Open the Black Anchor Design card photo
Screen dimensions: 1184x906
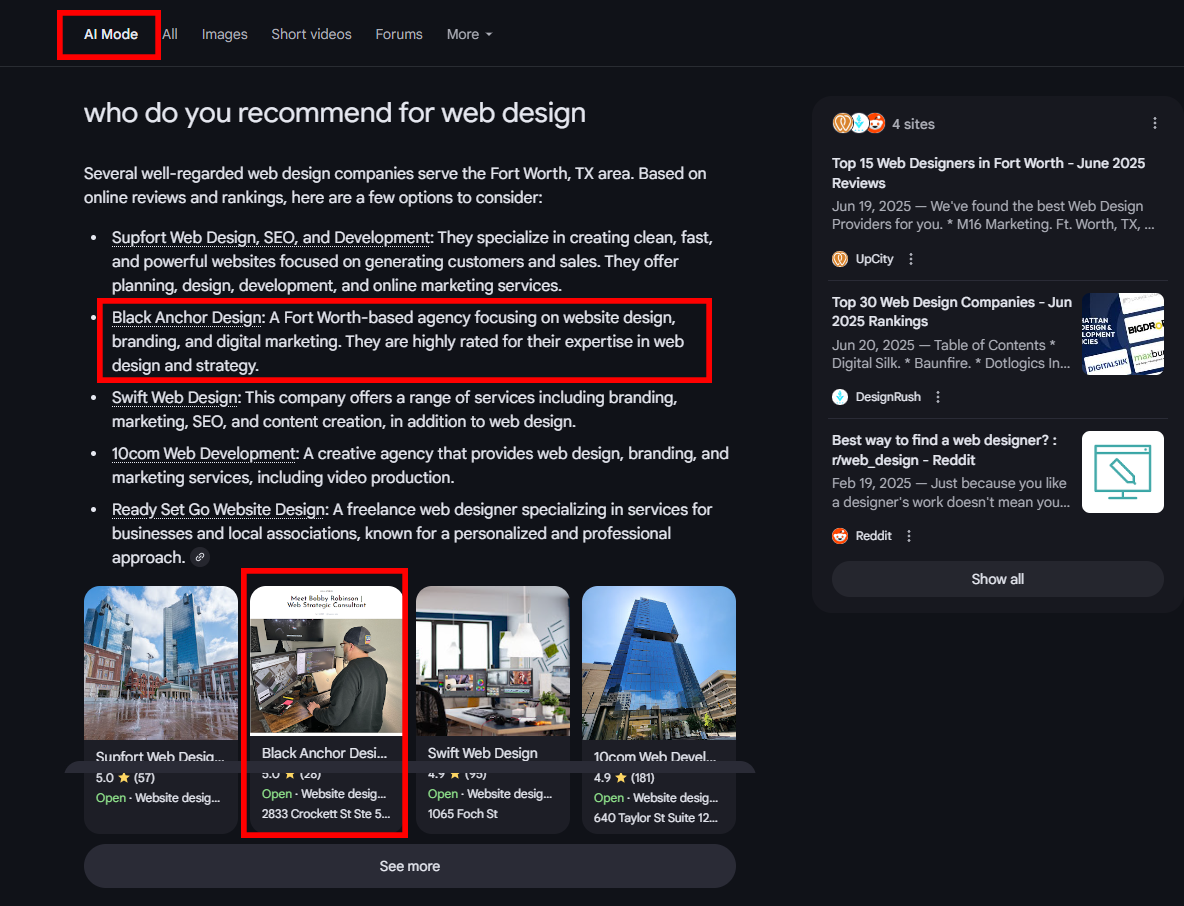pyautogui.click(x=326, y=661)
